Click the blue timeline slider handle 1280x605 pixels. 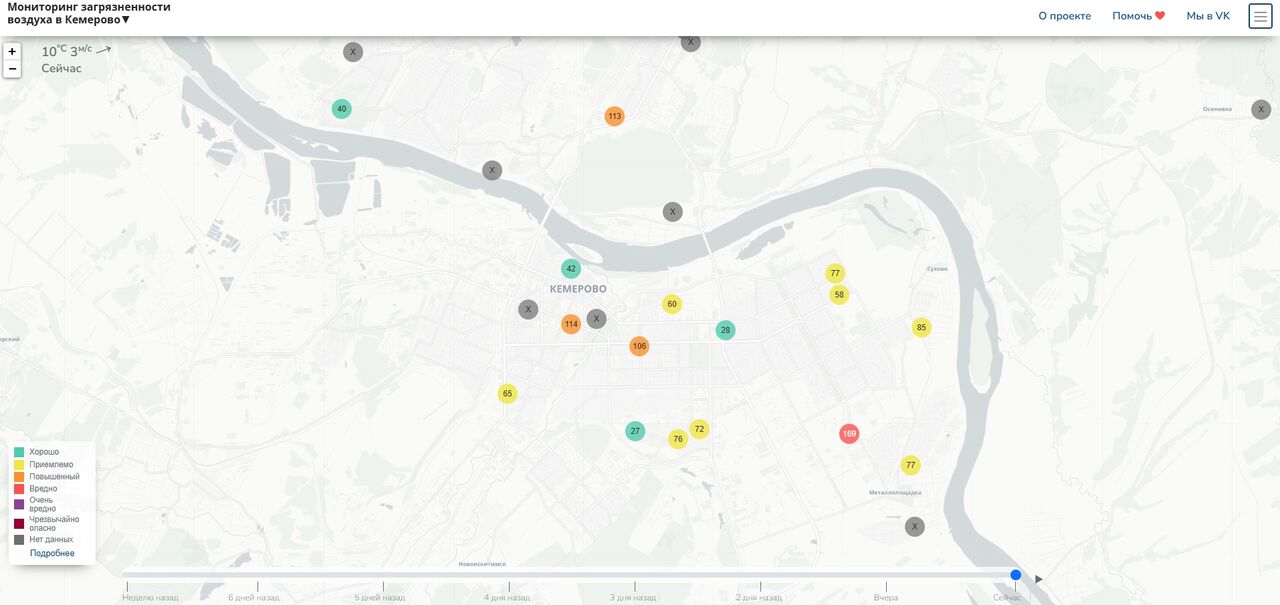click(x=1016, y=575)
